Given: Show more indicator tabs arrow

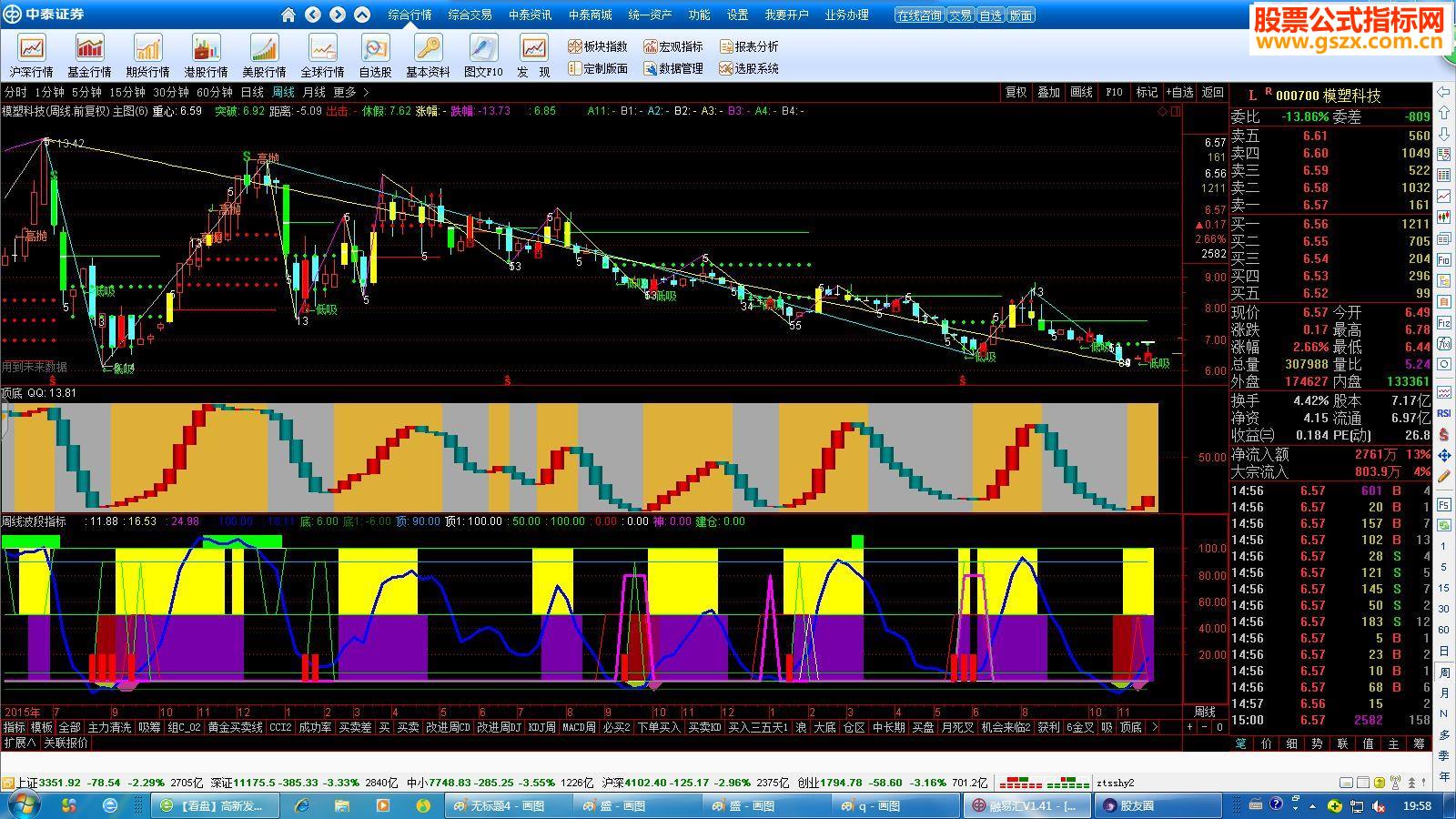Looking at the screenshot, I should 1154,727.
